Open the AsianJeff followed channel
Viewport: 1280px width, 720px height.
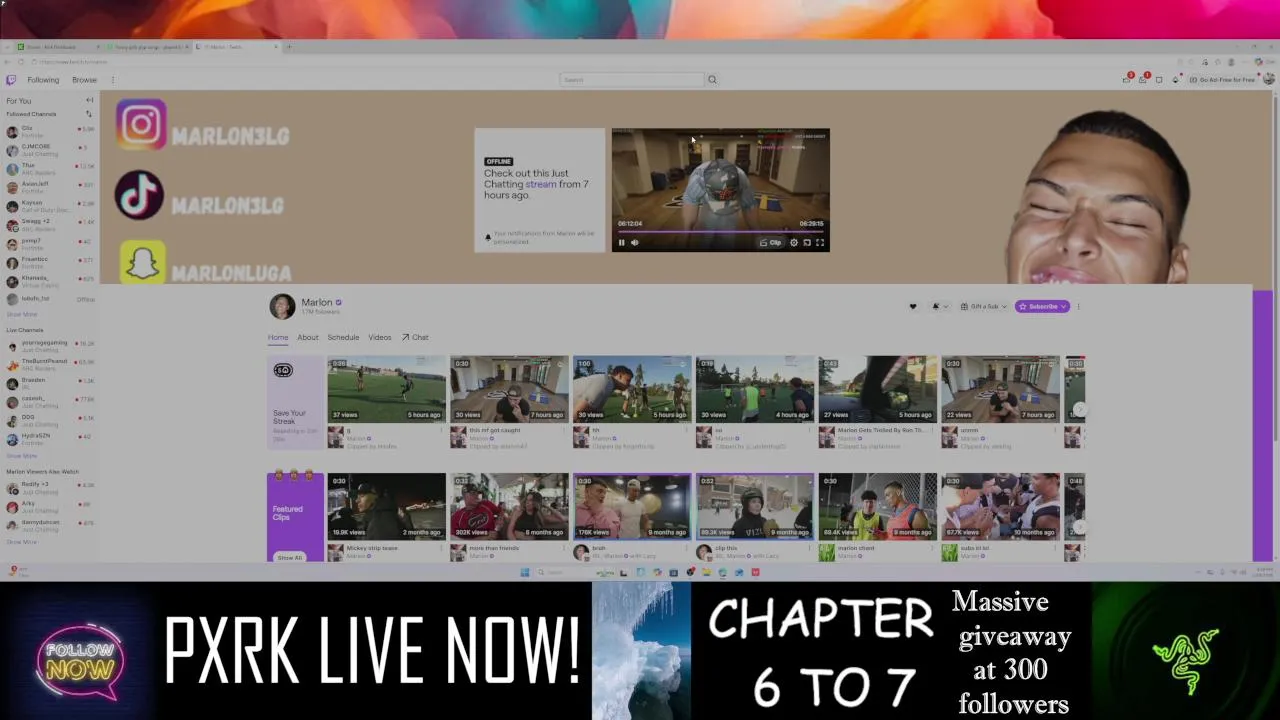click(x=50, y=187)
